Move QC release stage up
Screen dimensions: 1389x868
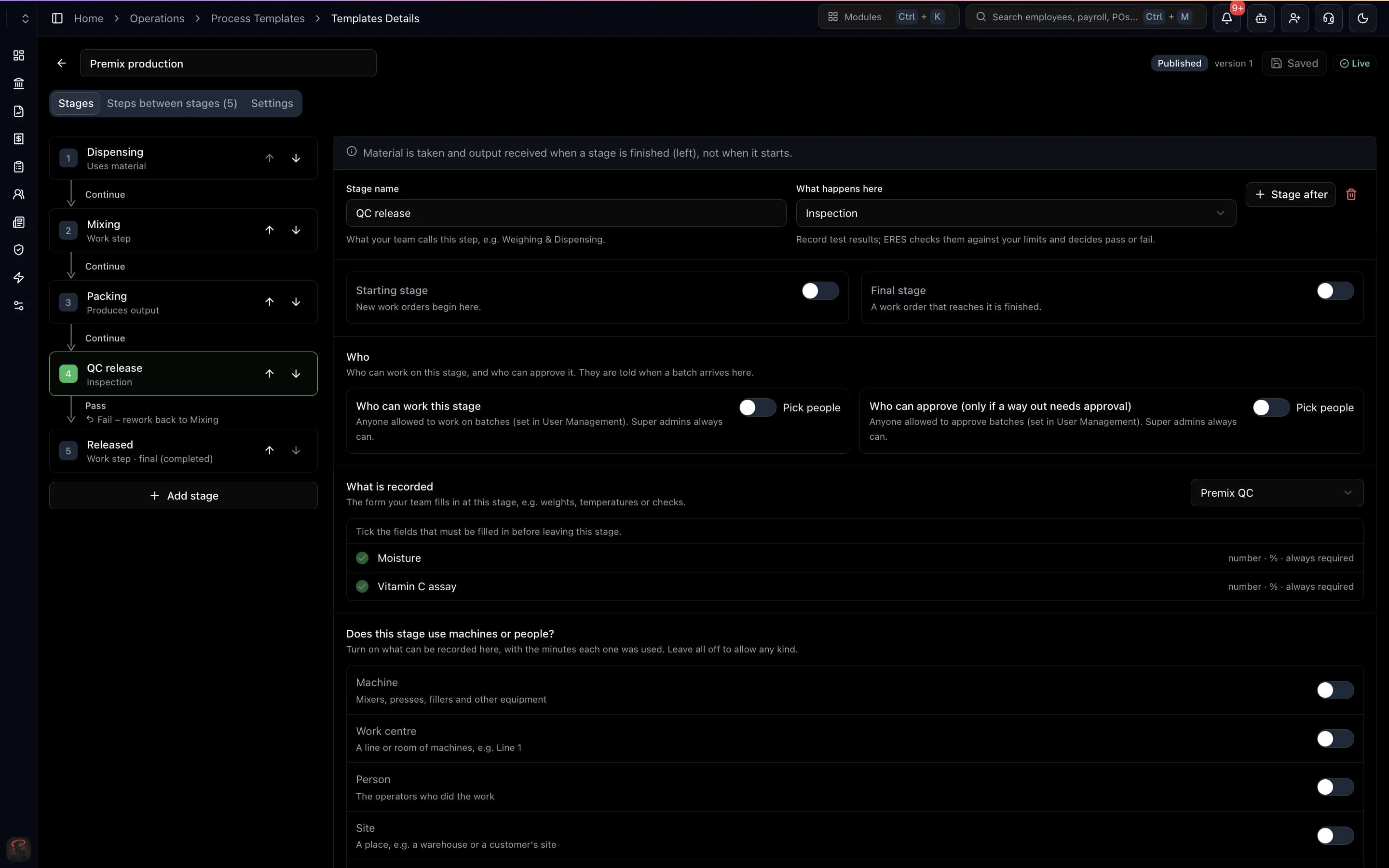269,374
